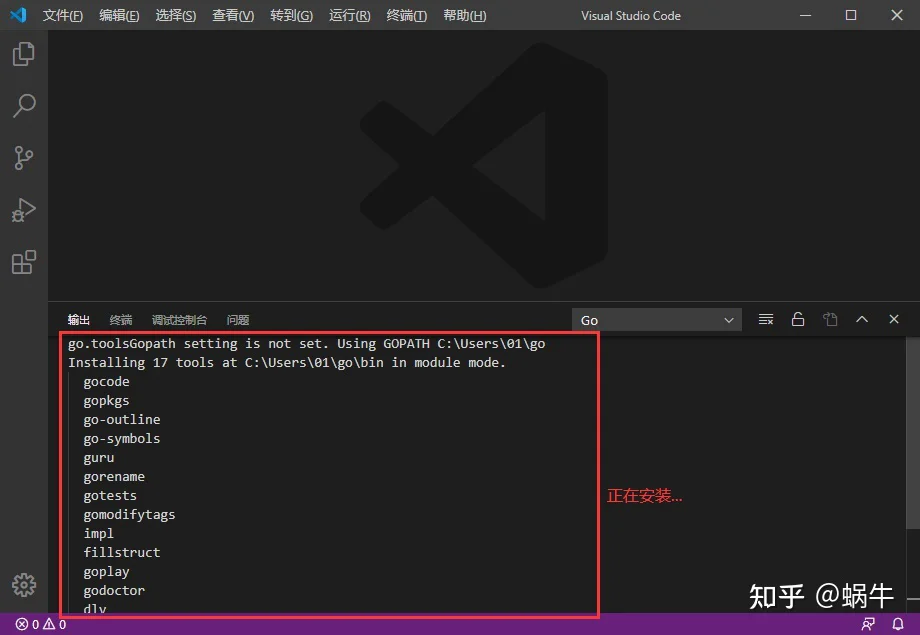Viewport: 920px width, 635px height.
Task: Open the 转到(G) menu
Action: 291,15
